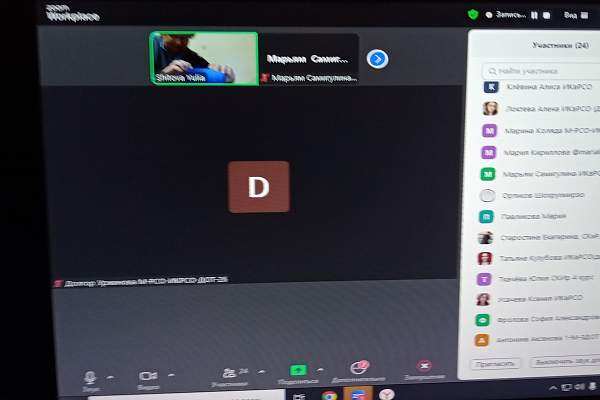600x400 pixels.
Task: Click the purple M avatar of Марина Колида
Action: tap(489, 131)
